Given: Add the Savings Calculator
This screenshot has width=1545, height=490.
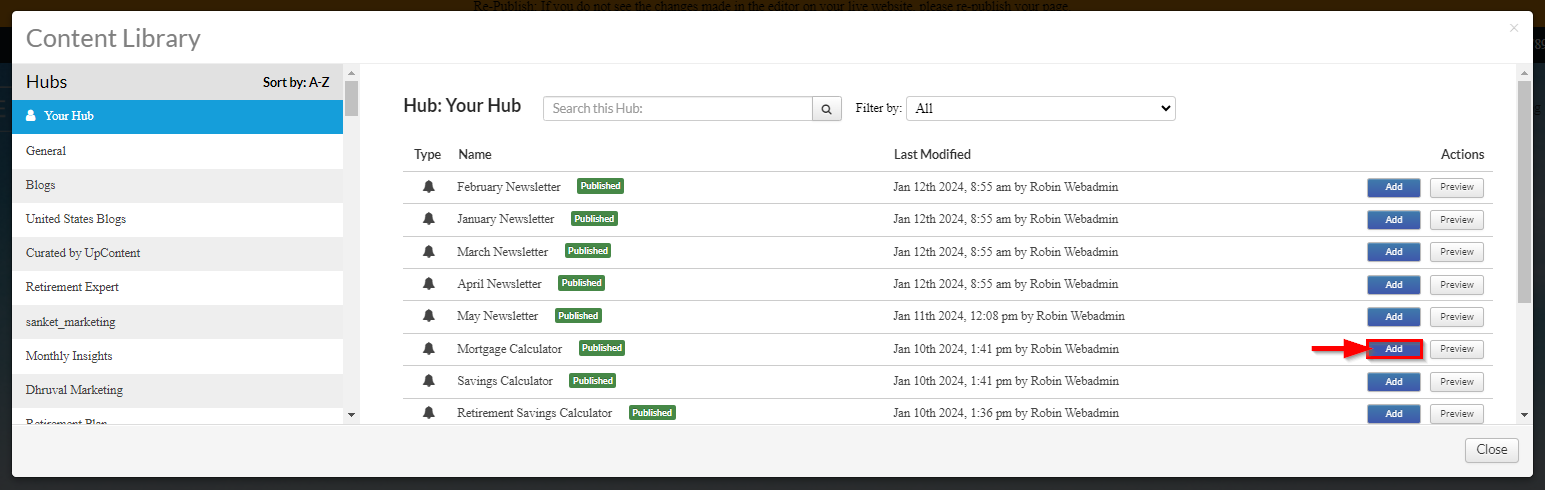Looking at the screenshot, I should point(1394,382).
